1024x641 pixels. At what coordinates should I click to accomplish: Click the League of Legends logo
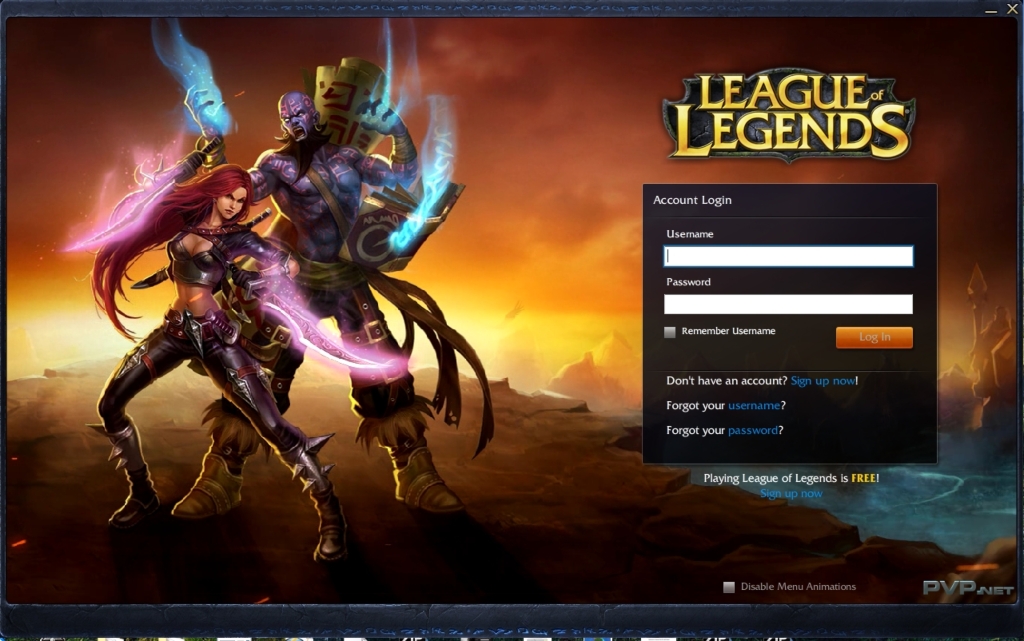pyautogui.click(x=789, y=116)
